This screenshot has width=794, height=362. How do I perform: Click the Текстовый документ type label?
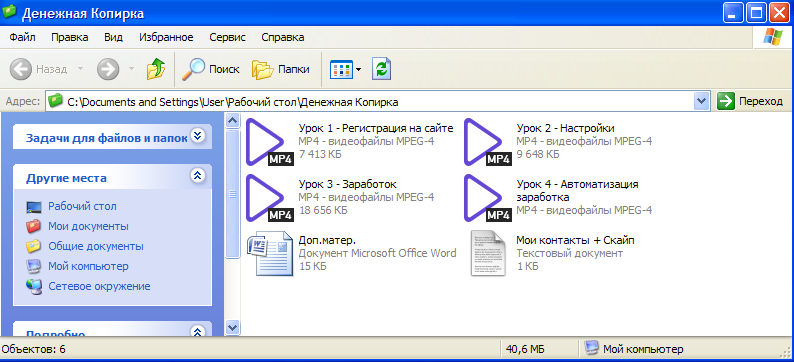pyautogui.click(x=570, y=253)
